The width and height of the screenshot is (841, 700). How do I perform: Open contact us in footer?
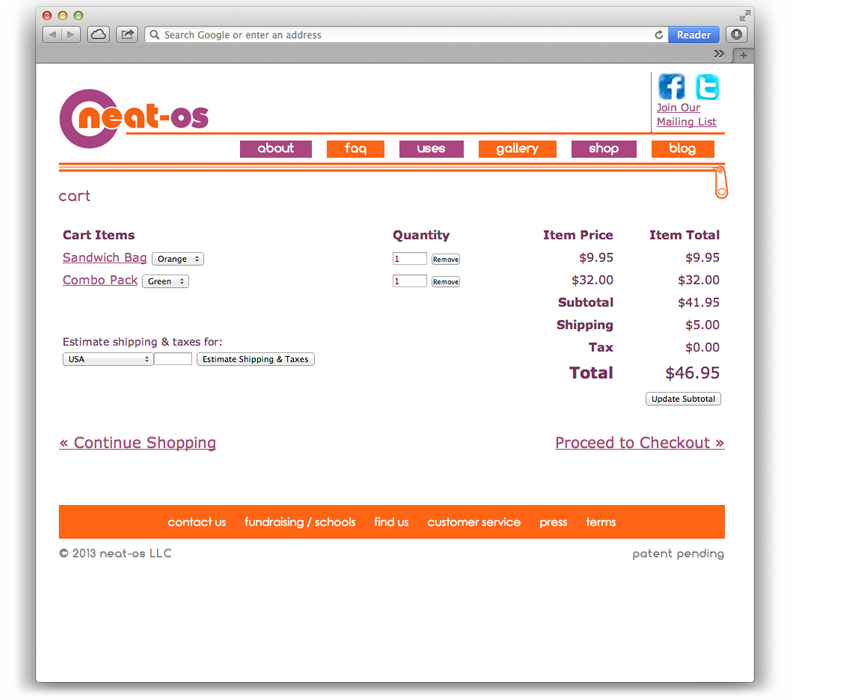[x=197, y=522]
